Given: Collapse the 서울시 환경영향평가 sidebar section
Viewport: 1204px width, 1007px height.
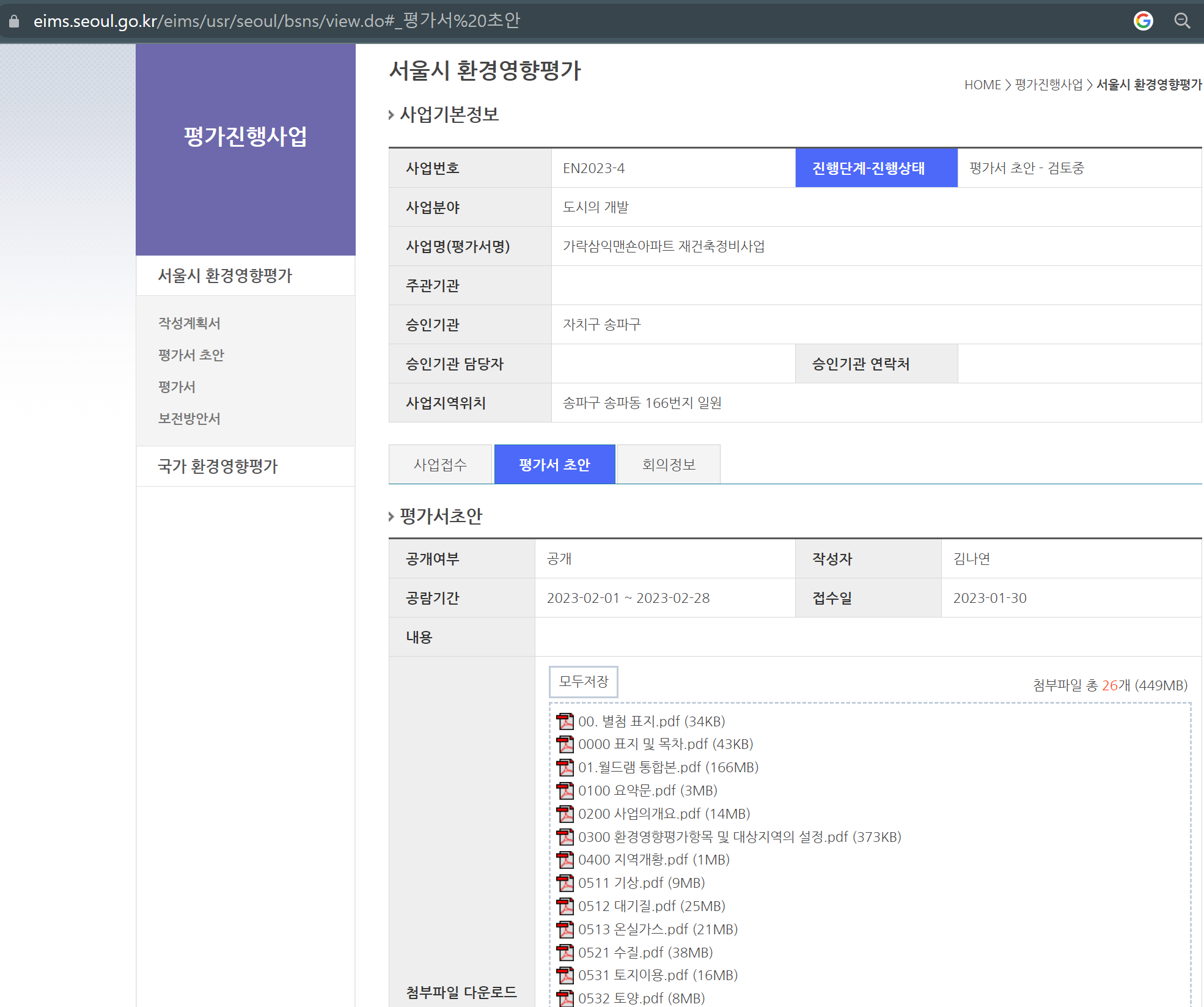Looking at the screenshot, I should pos(225,276).
